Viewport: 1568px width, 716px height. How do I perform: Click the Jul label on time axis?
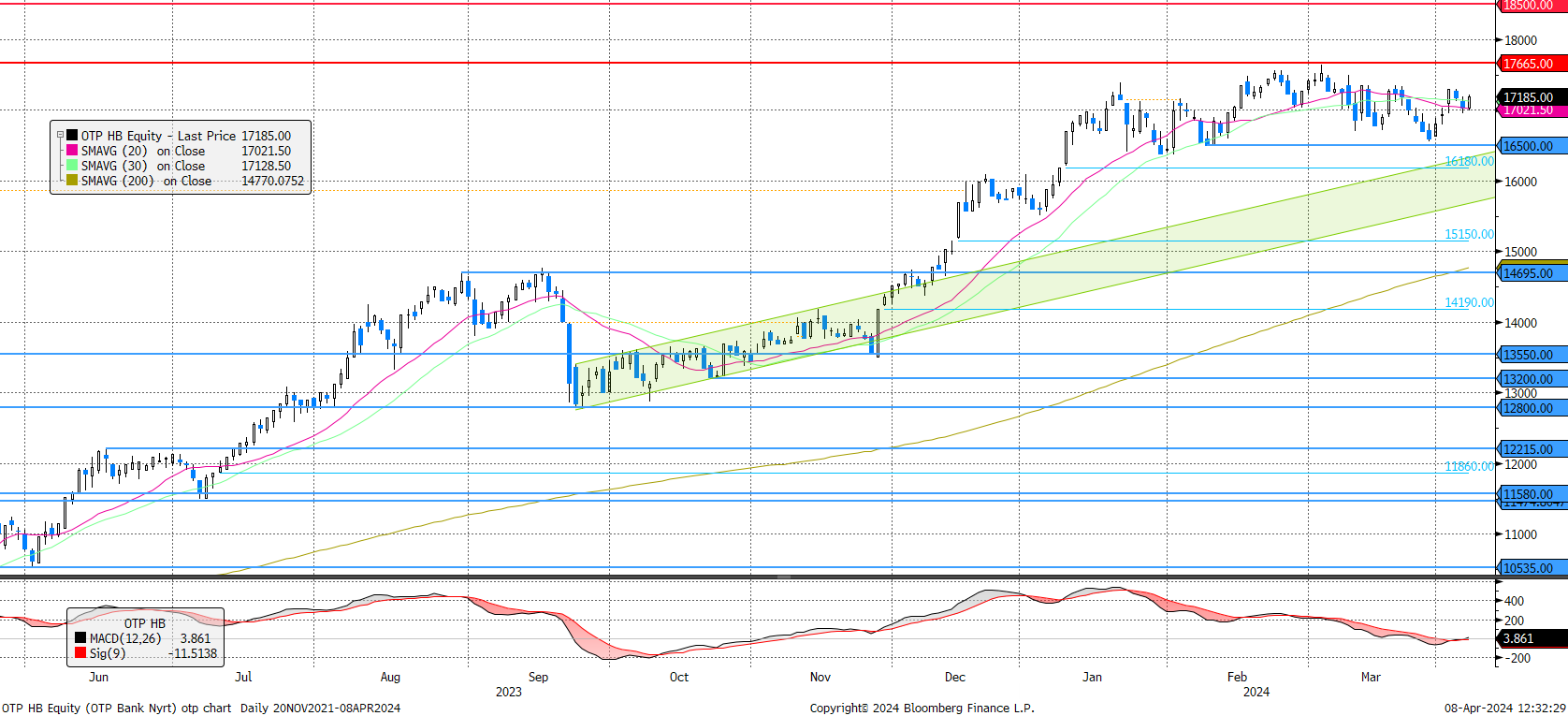(x=243, y=677)
